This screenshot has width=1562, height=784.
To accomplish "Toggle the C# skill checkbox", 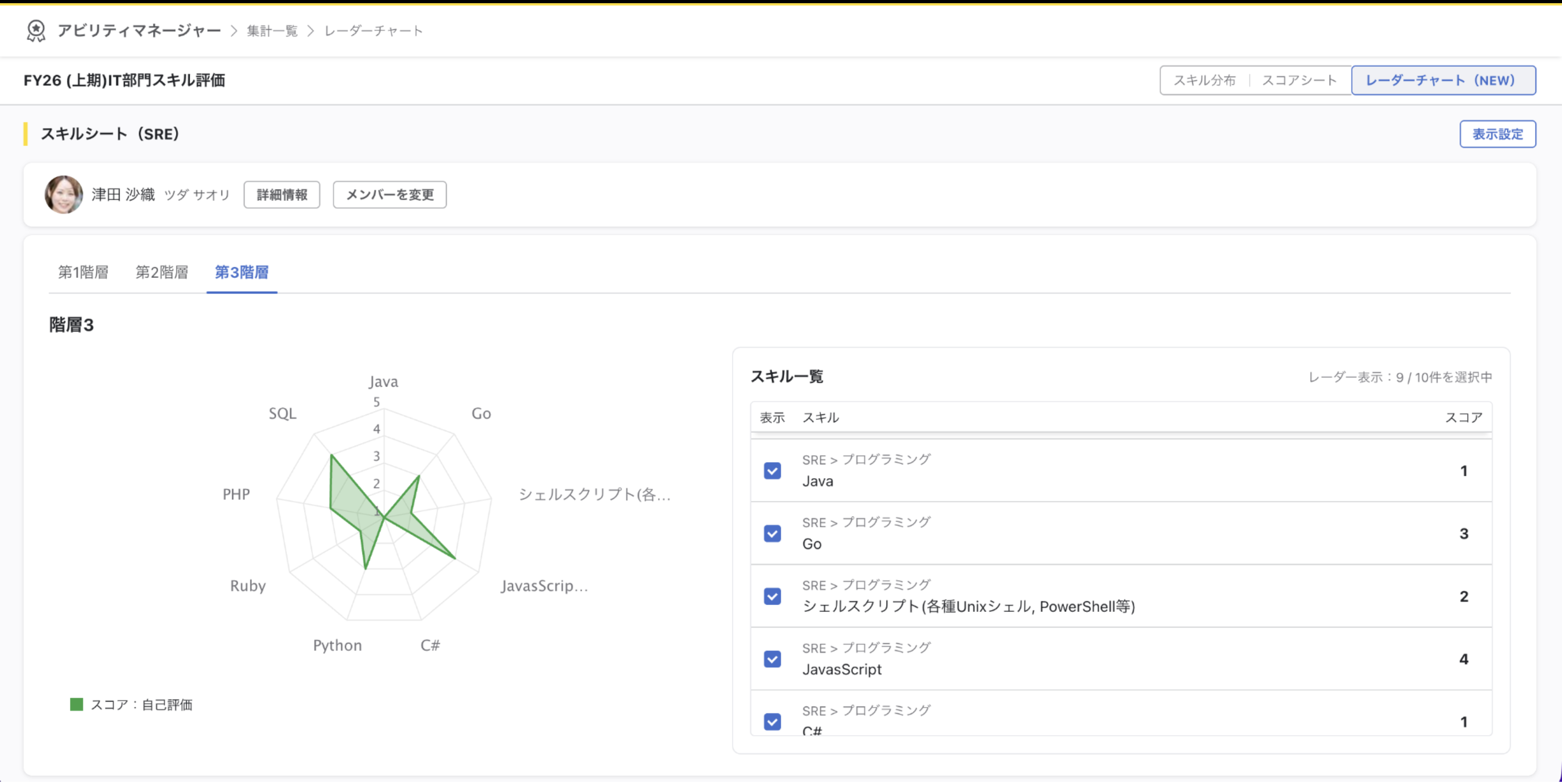I will point(772,722).
